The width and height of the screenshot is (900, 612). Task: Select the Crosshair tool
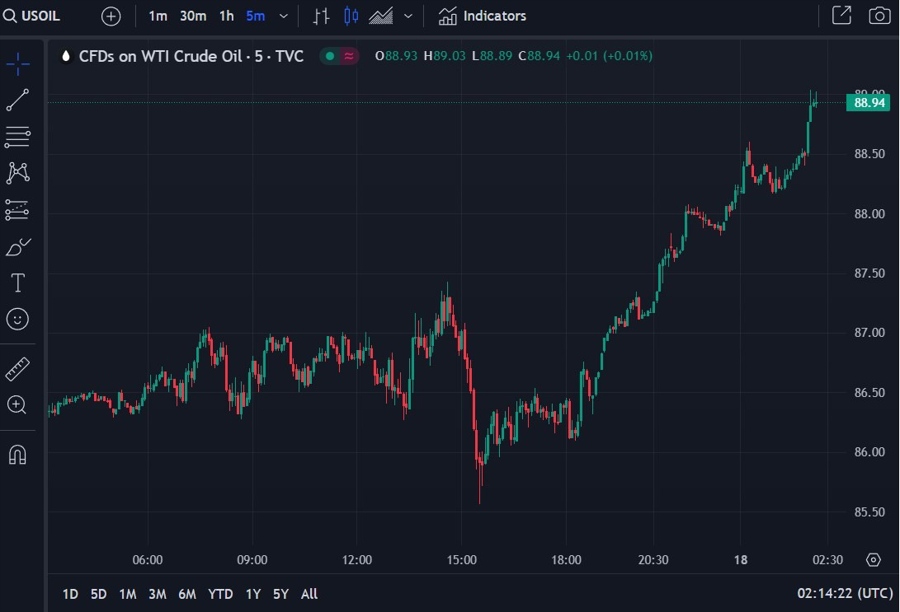click(18, 63)
